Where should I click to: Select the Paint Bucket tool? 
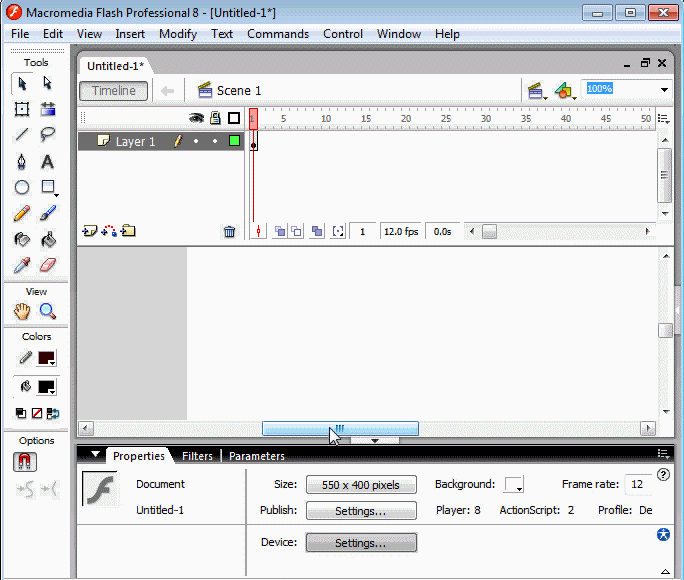click(48, 239)
